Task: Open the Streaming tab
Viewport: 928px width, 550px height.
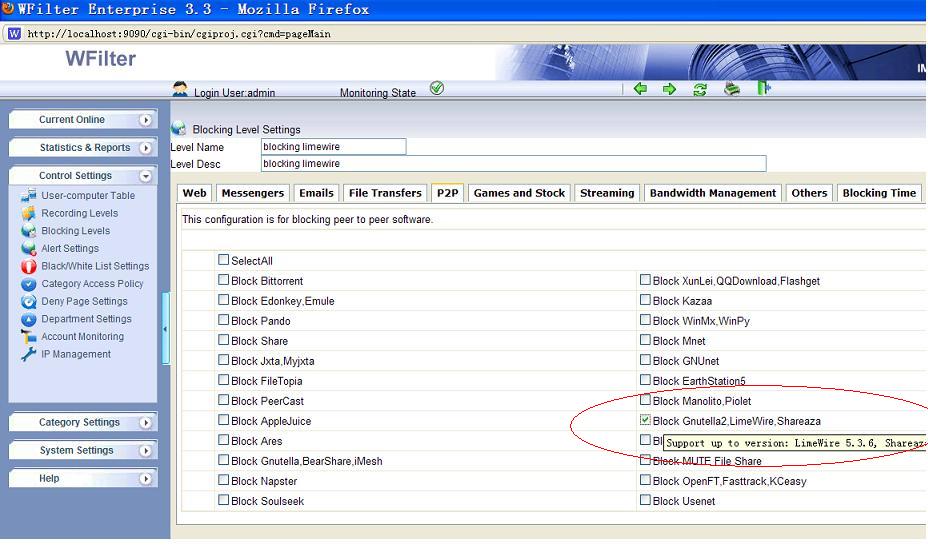Action: coord(607,193)
